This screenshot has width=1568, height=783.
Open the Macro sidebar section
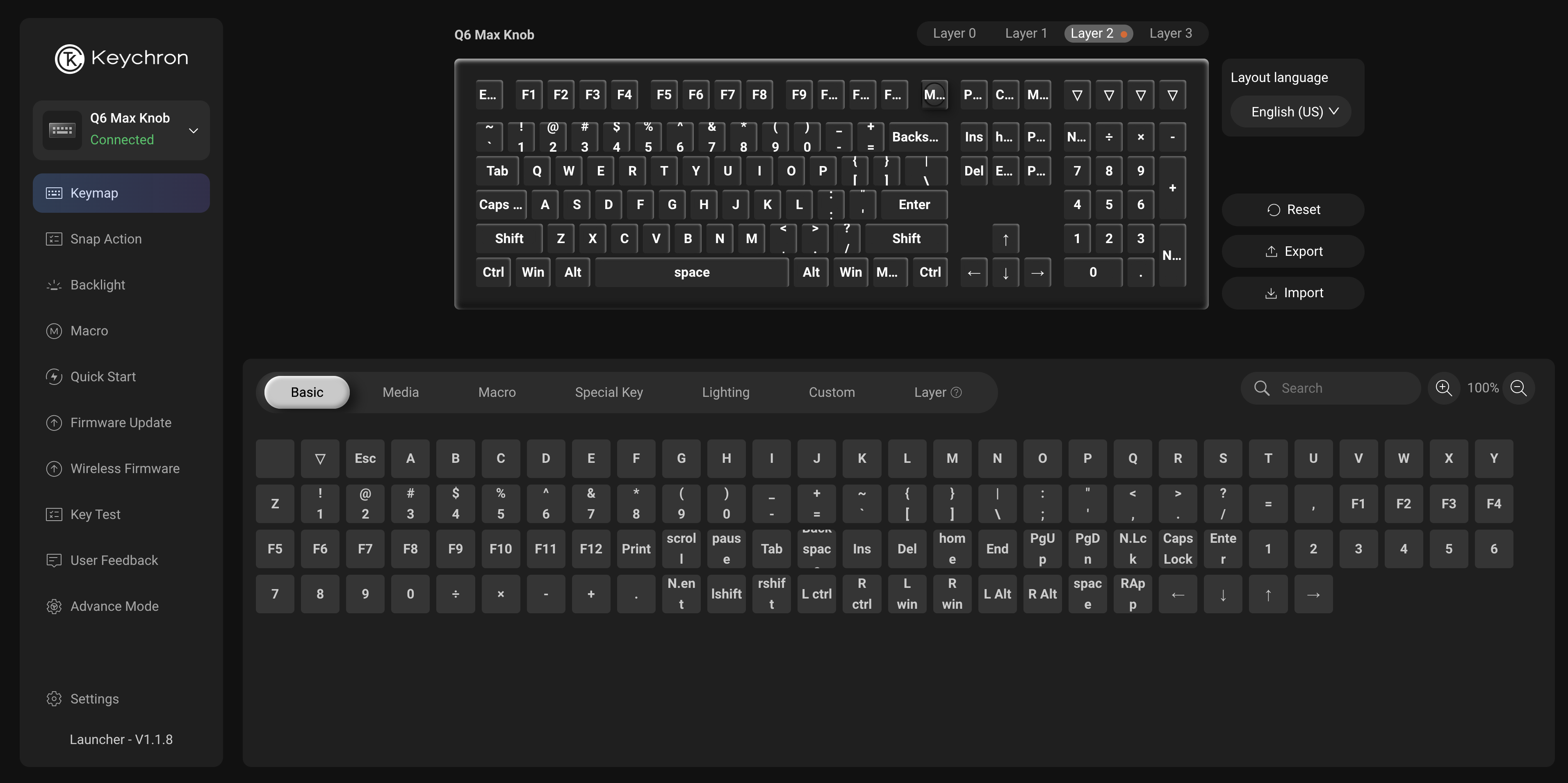[89, 331]
